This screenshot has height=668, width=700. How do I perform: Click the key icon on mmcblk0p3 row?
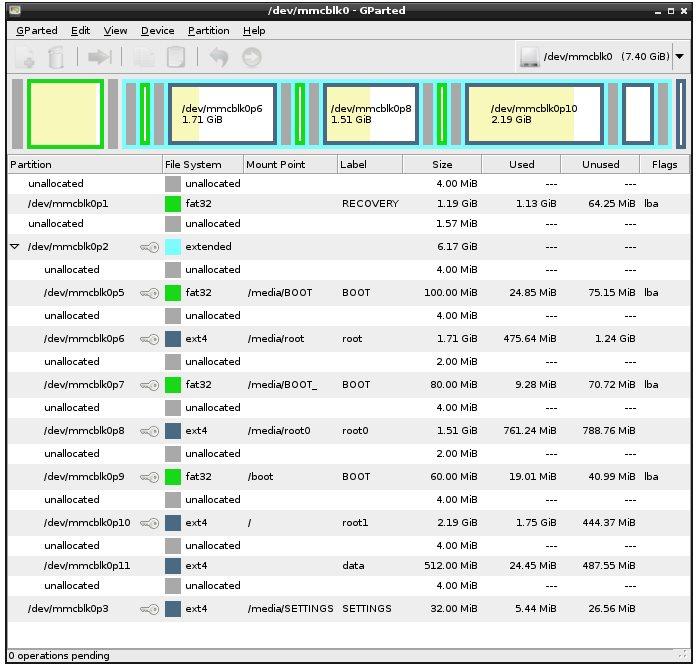click(x=150, y=609)
